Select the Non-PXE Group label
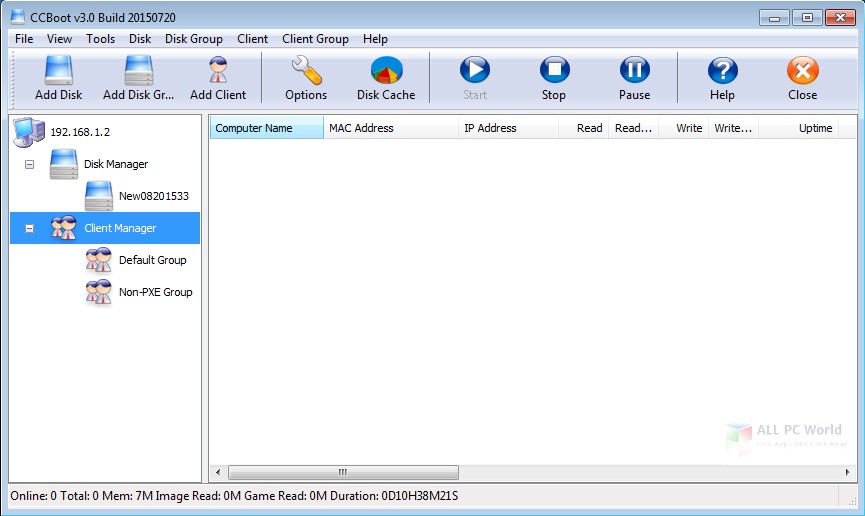865x516 pixels. click(156, 292)
